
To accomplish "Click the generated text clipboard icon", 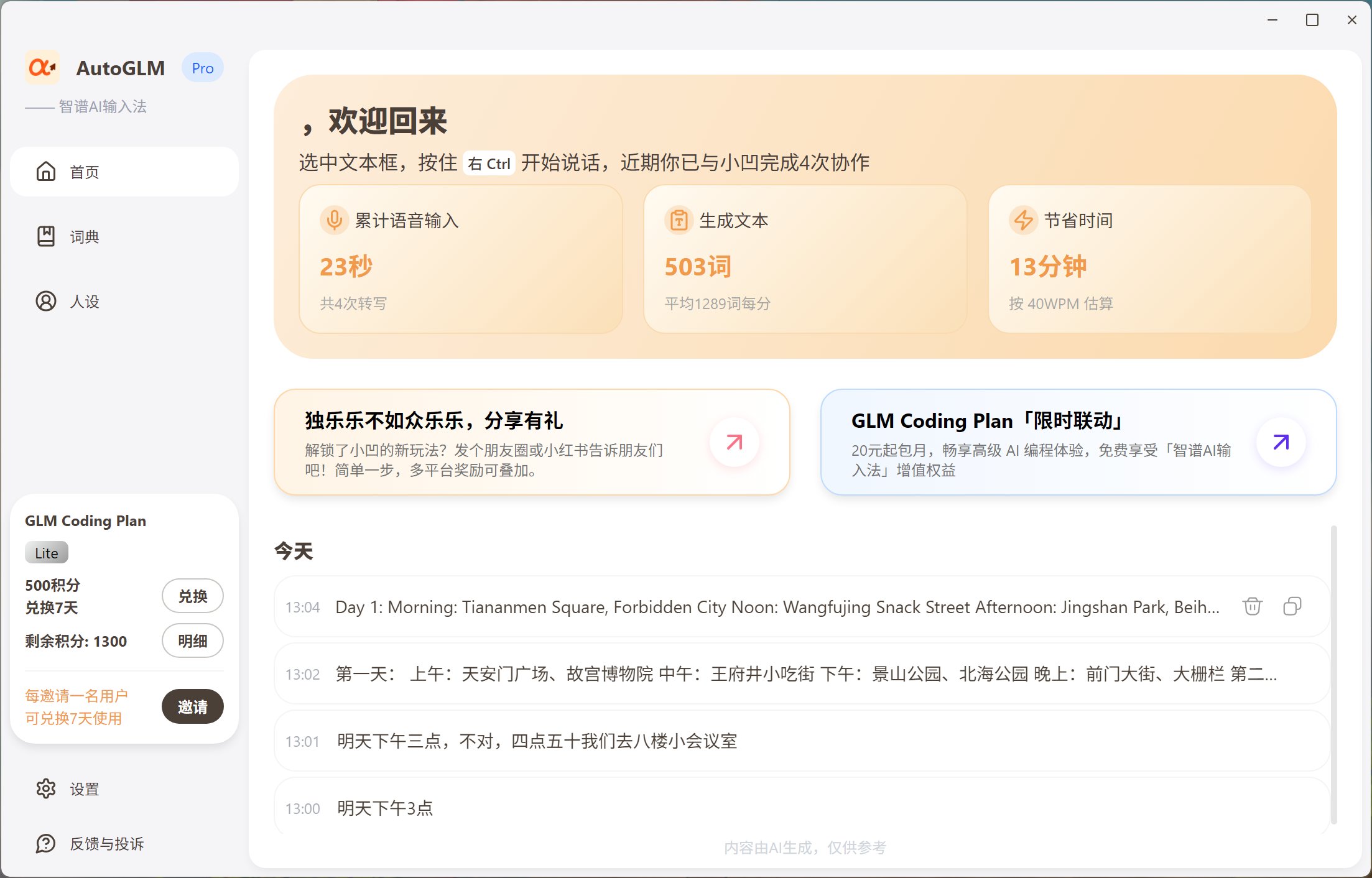I will point(679,220).
